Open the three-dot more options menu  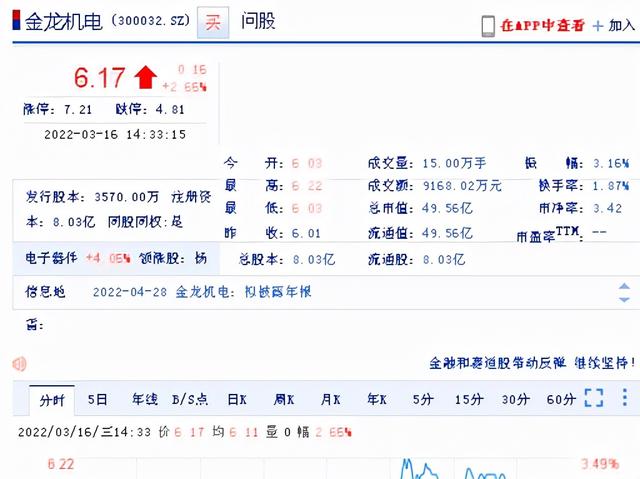624,397
